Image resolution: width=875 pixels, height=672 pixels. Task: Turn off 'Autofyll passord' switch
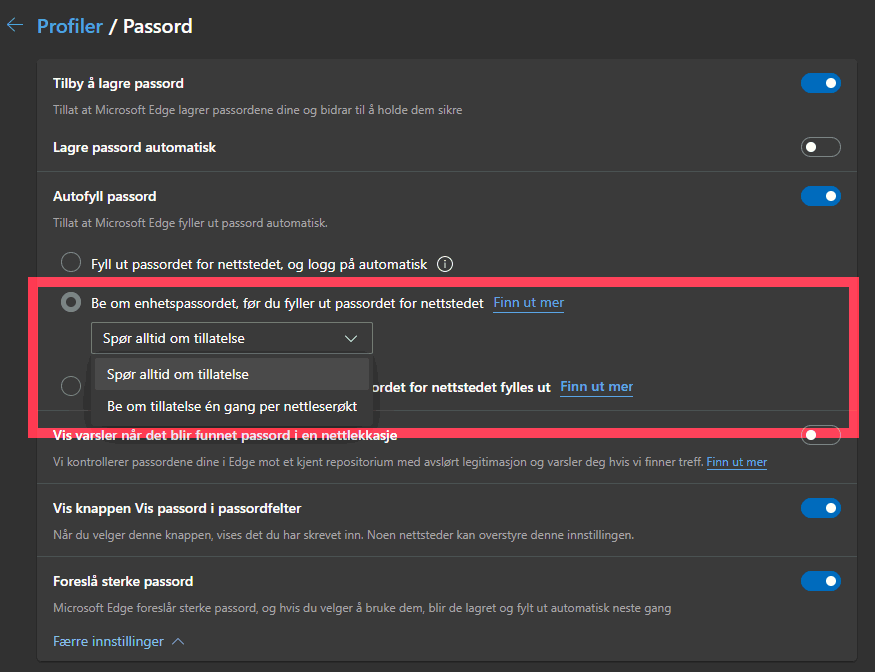click(x=820, y=196)
